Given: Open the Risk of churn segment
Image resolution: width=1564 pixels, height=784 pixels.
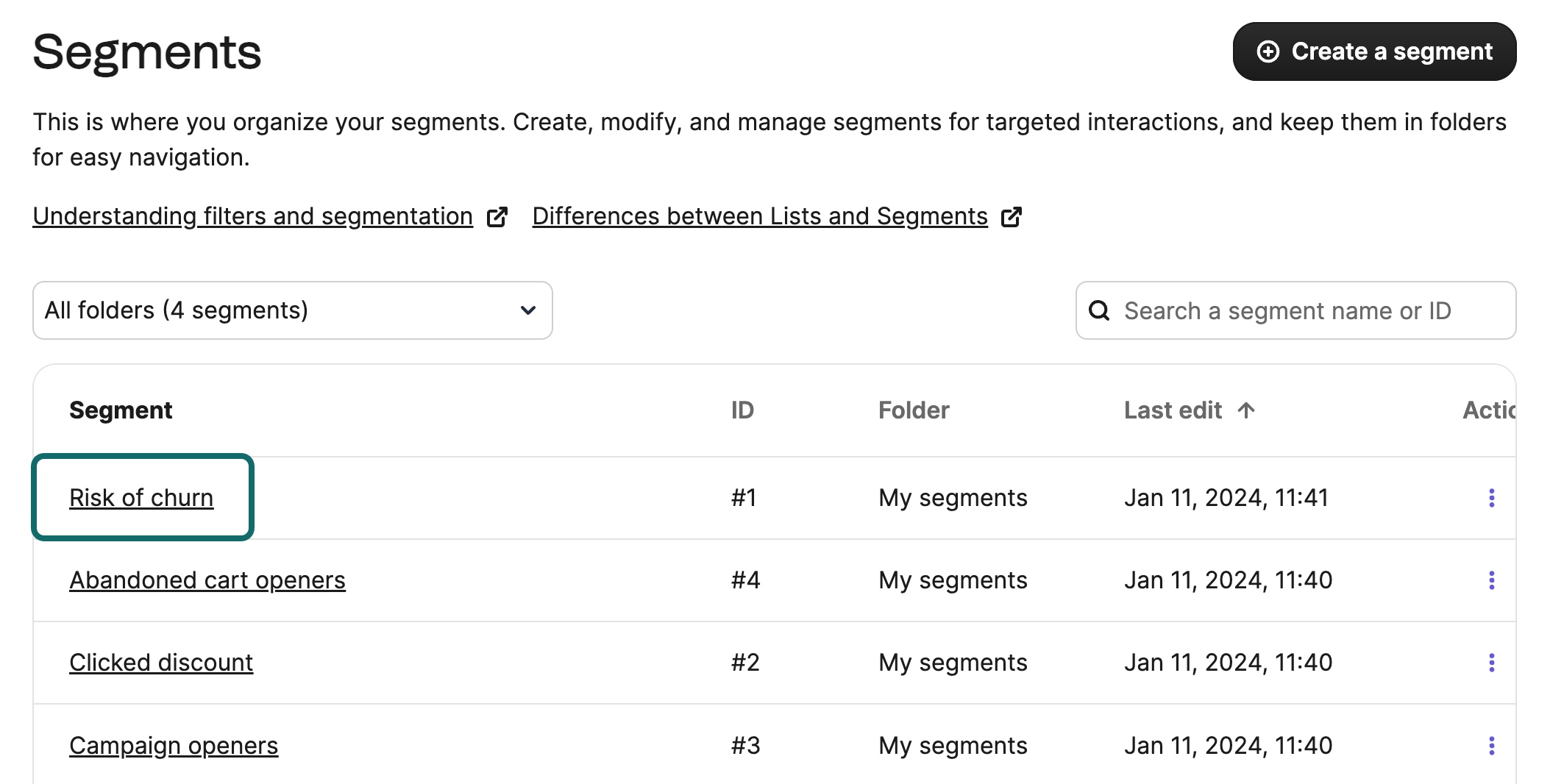Looking at the screenshot, I should [141, 498].
